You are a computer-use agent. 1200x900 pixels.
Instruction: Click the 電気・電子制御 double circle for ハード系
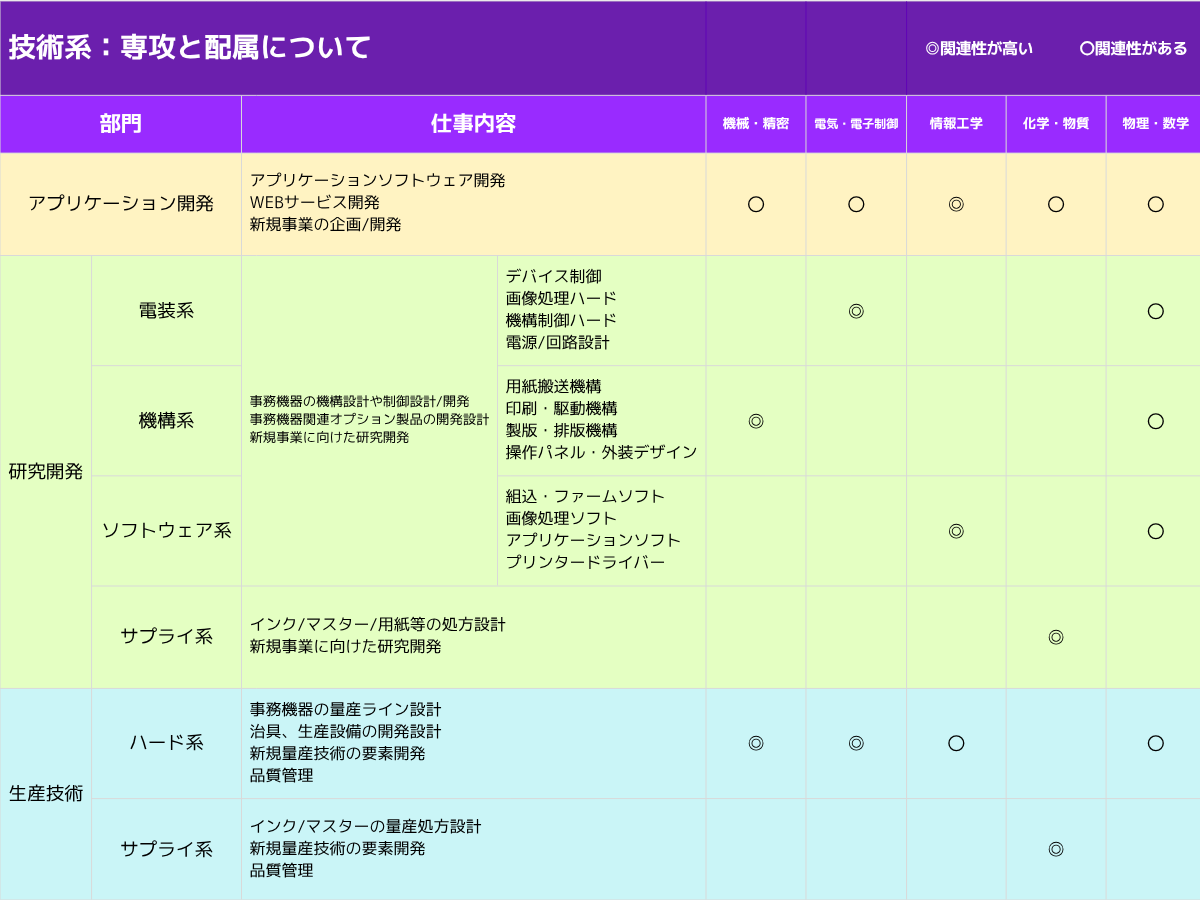856,743
